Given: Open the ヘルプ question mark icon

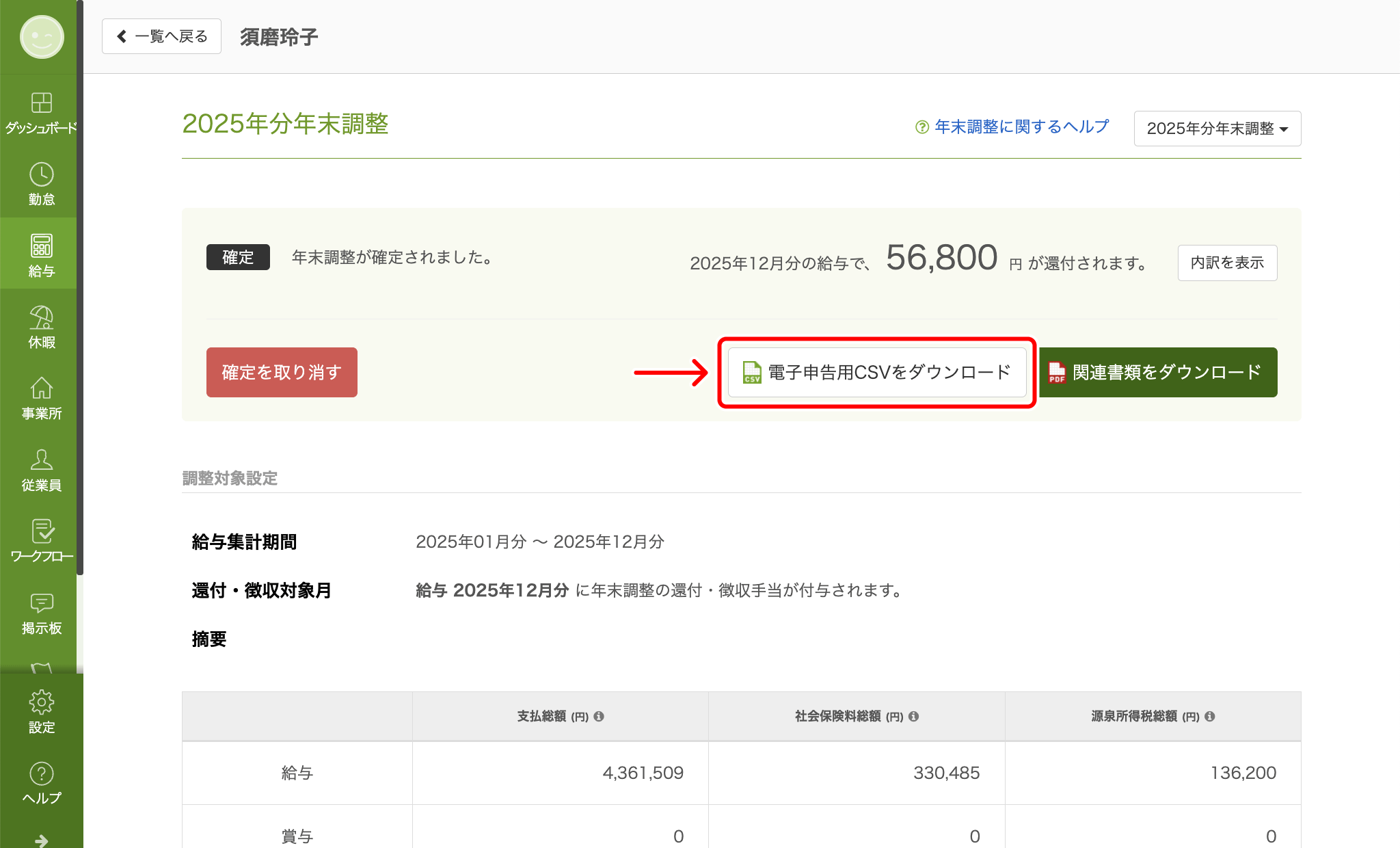Looking at the screenshot, I should [41, 774].
